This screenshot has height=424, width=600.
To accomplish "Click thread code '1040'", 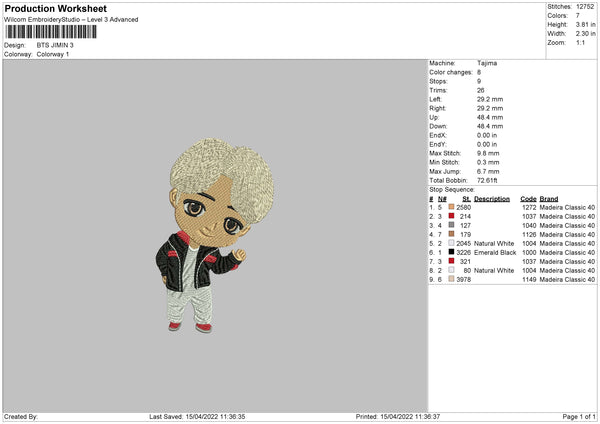I will [x=529, y=225].
